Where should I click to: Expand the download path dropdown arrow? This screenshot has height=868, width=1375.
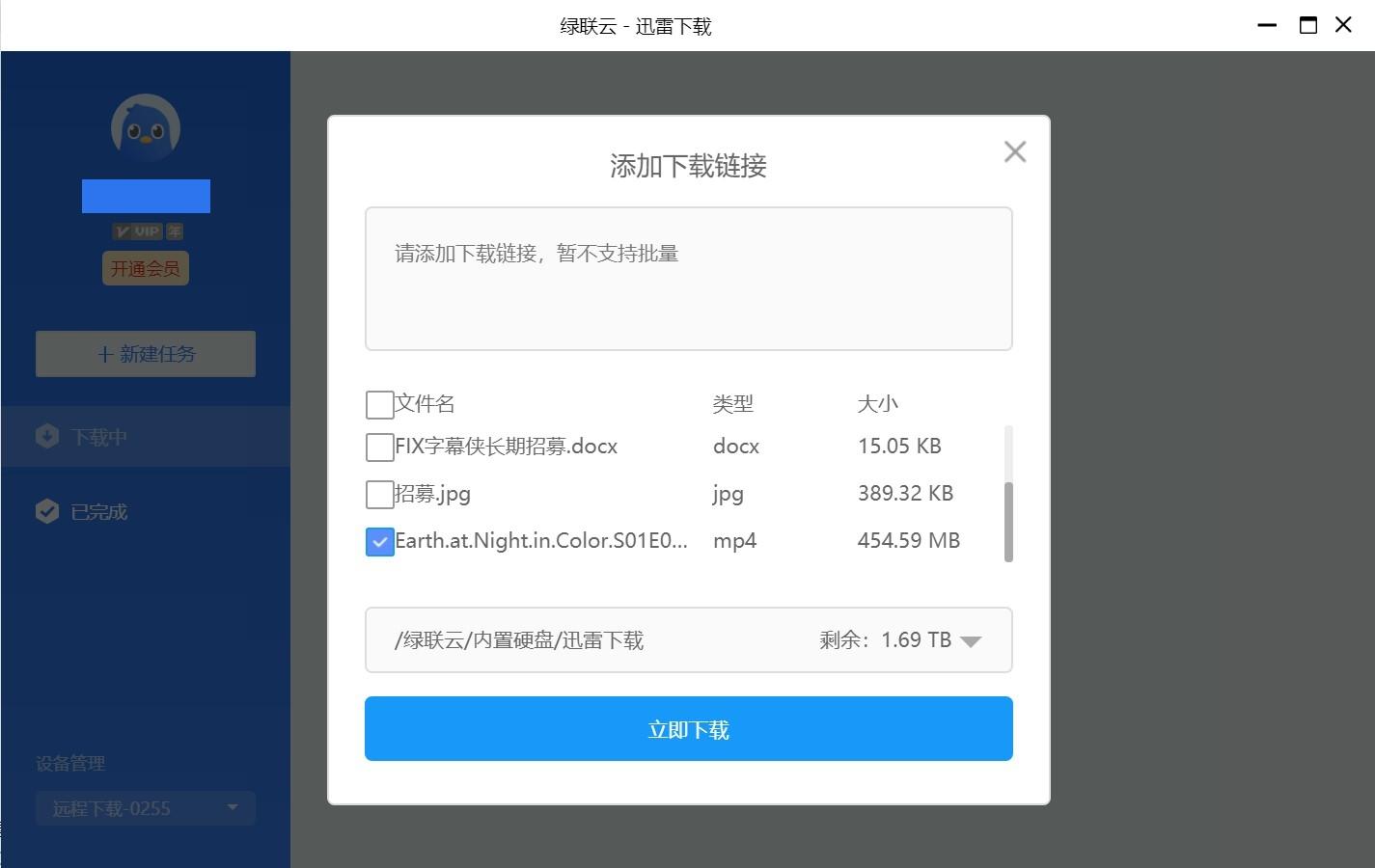[x=971, y=641]
